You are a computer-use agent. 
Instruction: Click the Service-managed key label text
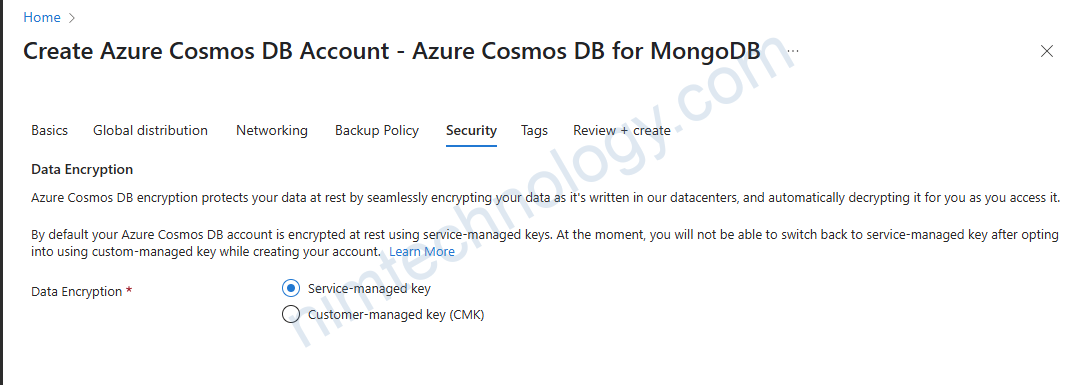click(369, 288)
